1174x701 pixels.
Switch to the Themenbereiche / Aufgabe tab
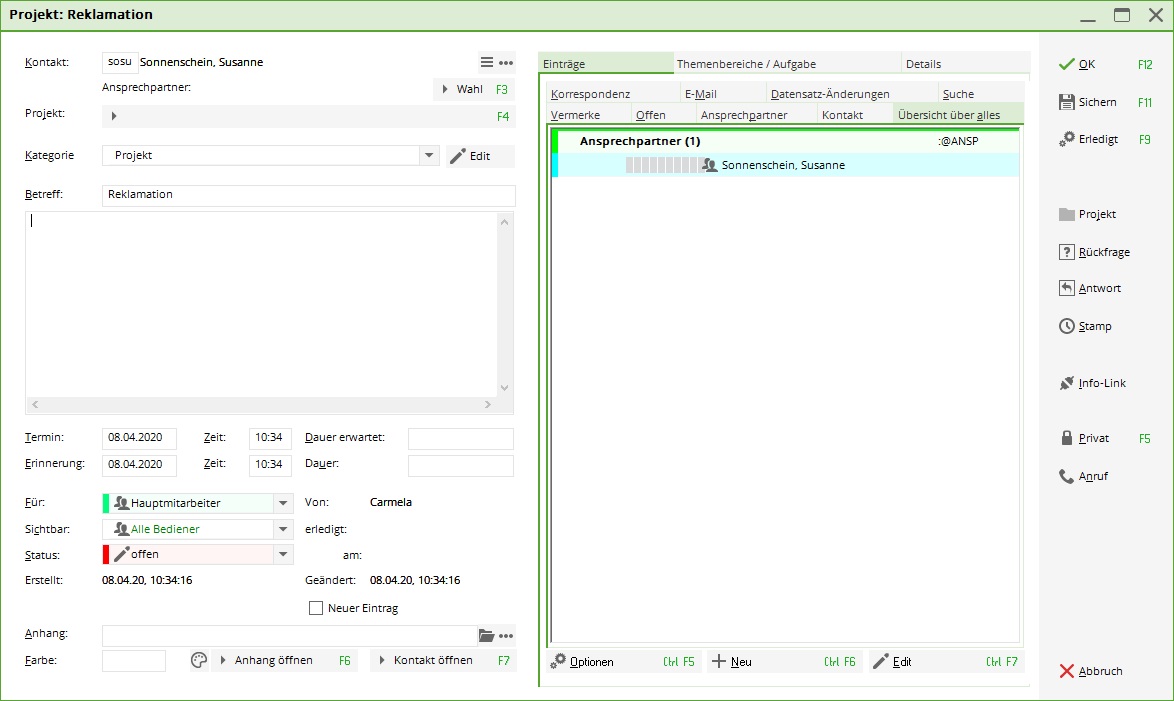[x=746, y=64]
